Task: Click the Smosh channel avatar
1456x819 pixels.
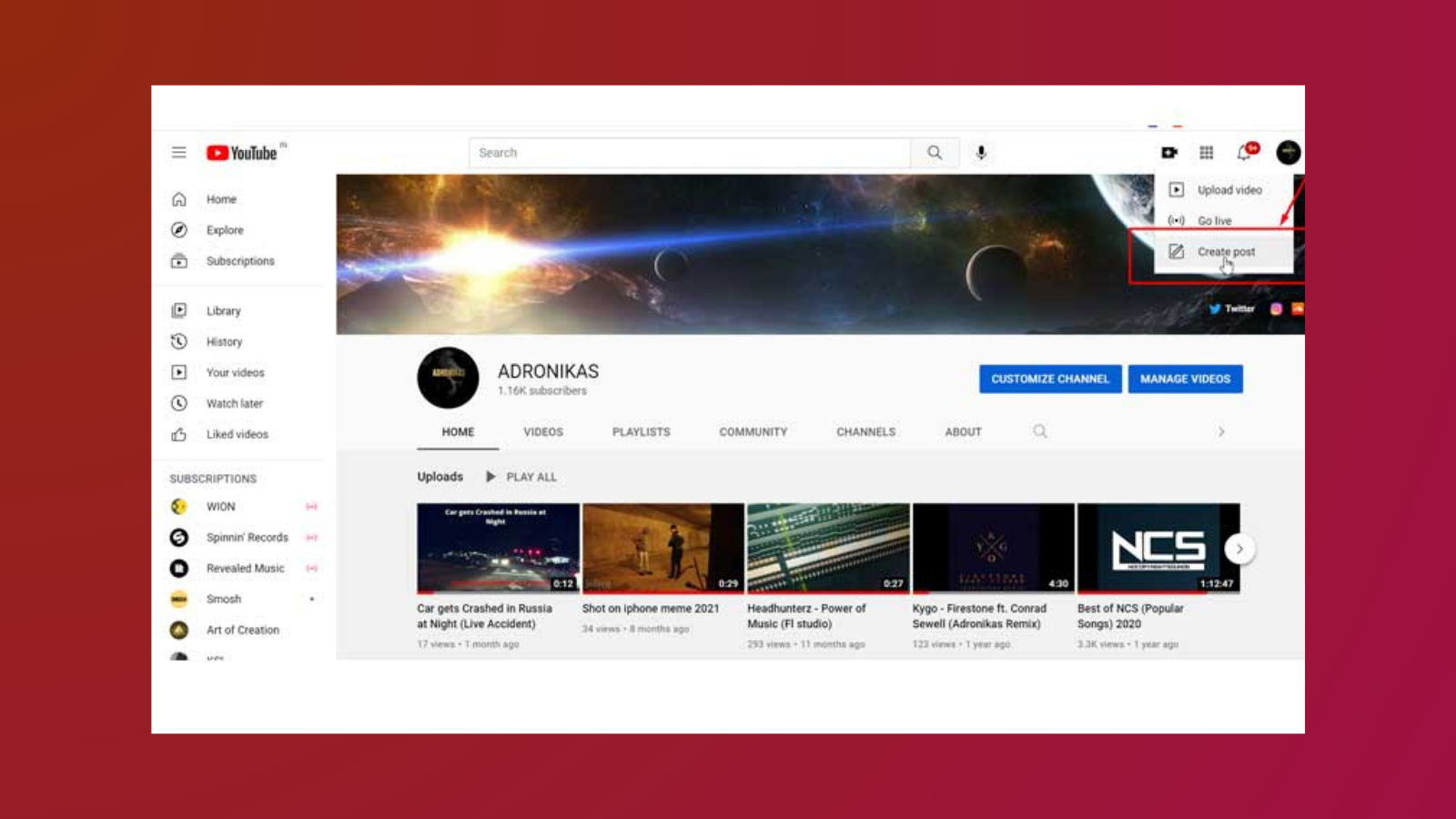Action: point(179,599)
